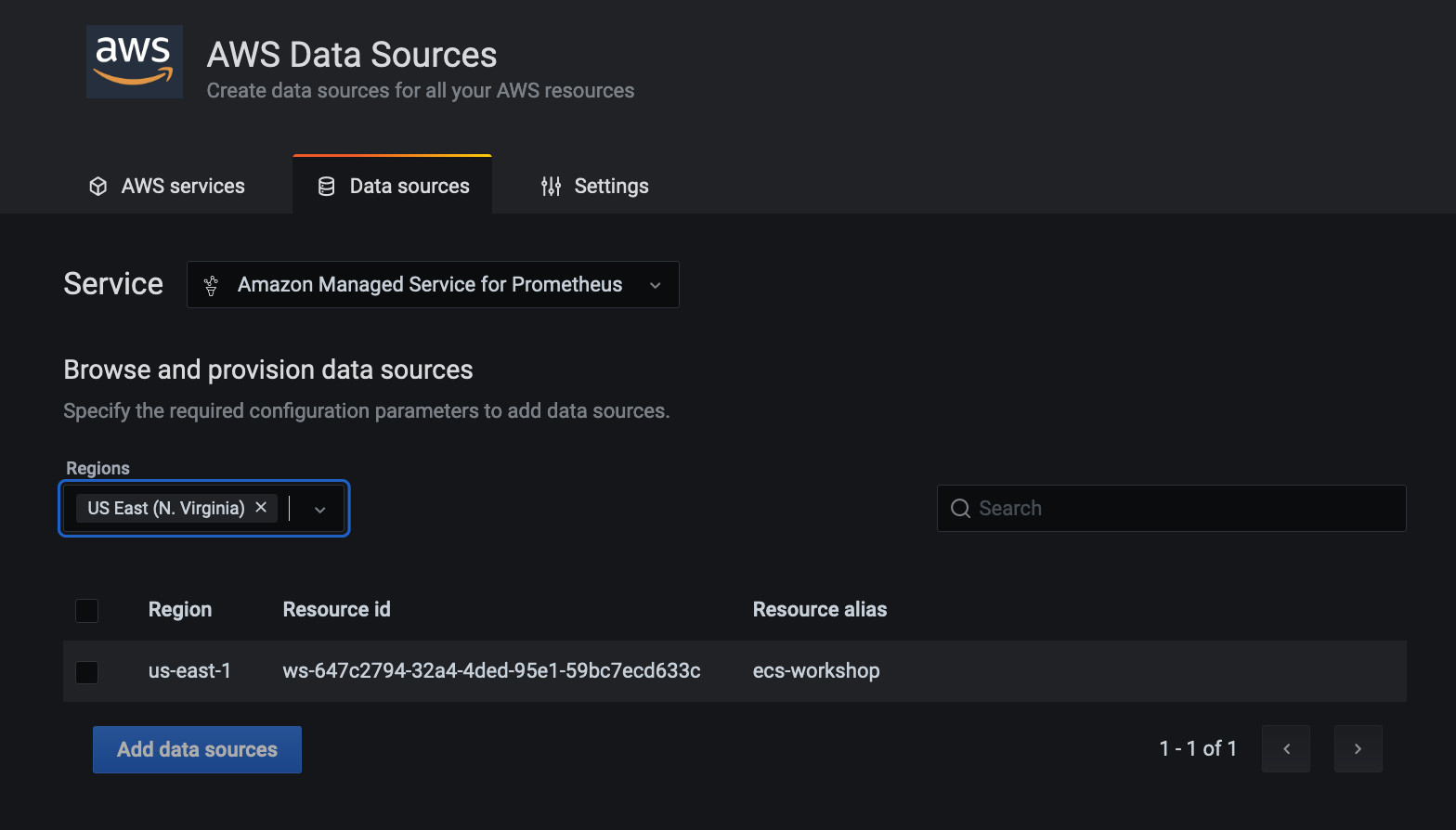Image resolution: width=1456 pixels, height=830 pixels.
Task: Go to the previous page arrow
Action: 1286,748
